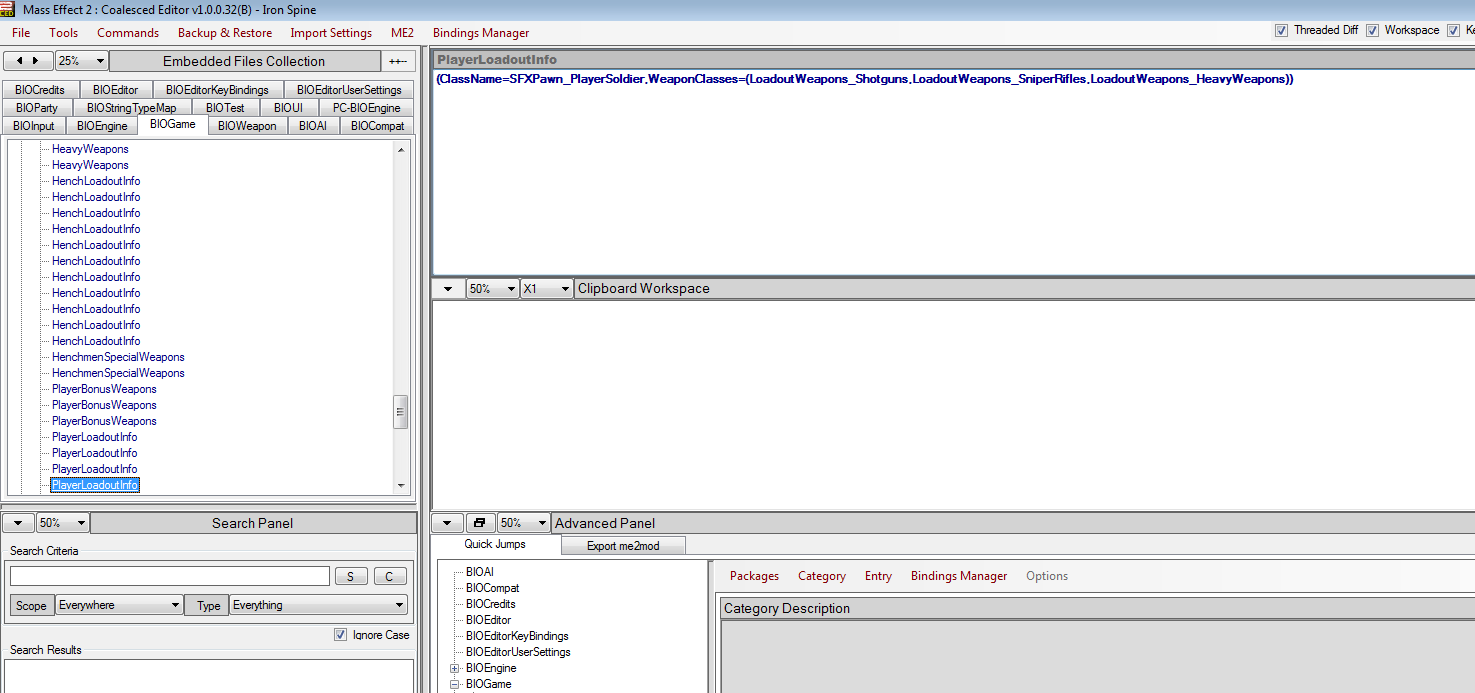Switch to the BIOCompat tab
The height and width of the screenshot is (693, 1475).
(378, 126)
